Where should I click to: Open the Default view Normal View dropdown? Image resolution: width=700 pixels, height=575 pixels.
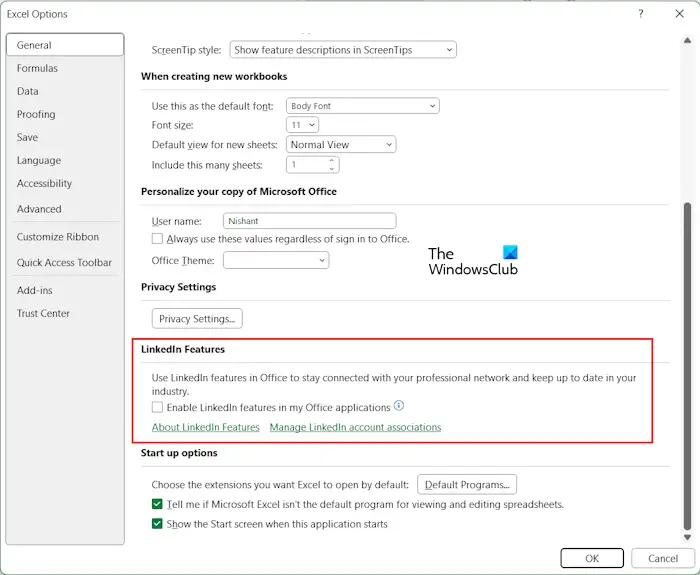coord(341,145)
